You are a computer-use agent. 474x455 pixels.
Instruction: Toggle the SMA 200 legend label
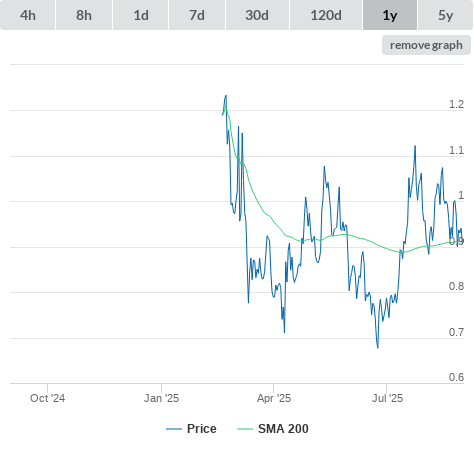[283, 429]
